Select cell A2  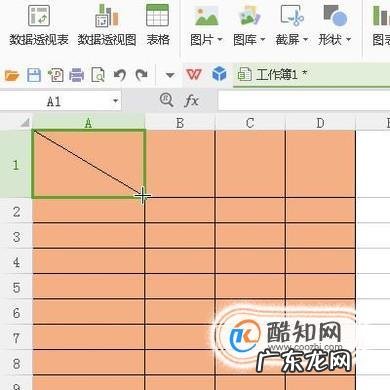[89, 211]
